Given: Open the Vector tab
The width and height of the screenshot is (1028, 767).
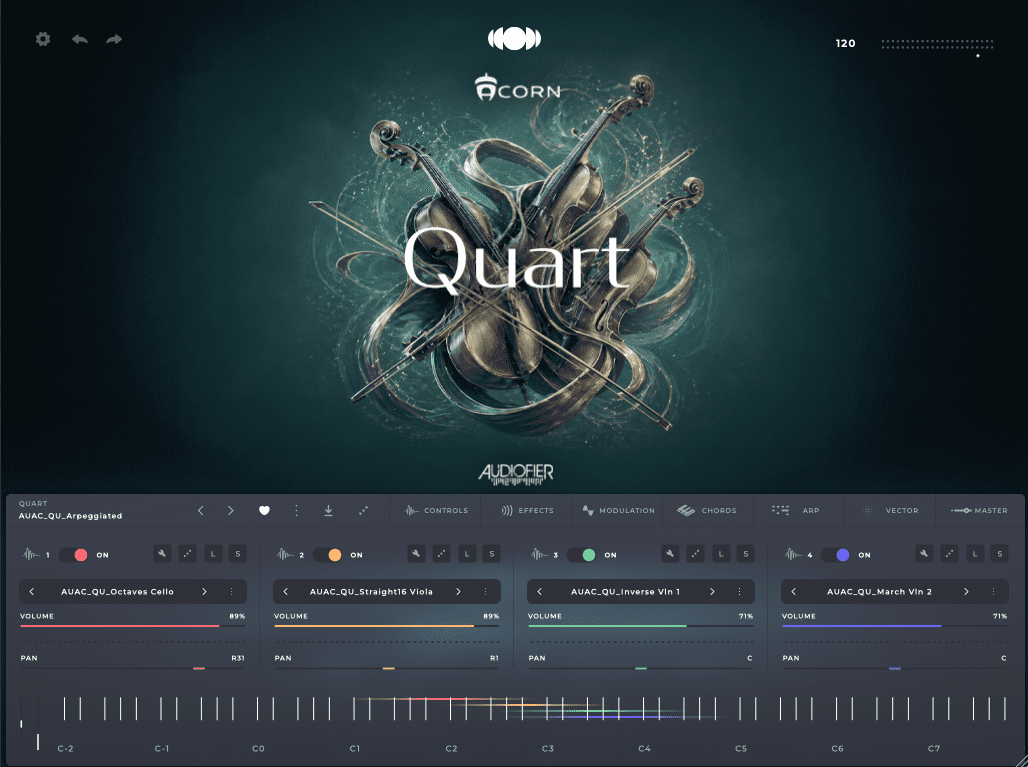Looking at the screenshot, I should tap(890, 510).
